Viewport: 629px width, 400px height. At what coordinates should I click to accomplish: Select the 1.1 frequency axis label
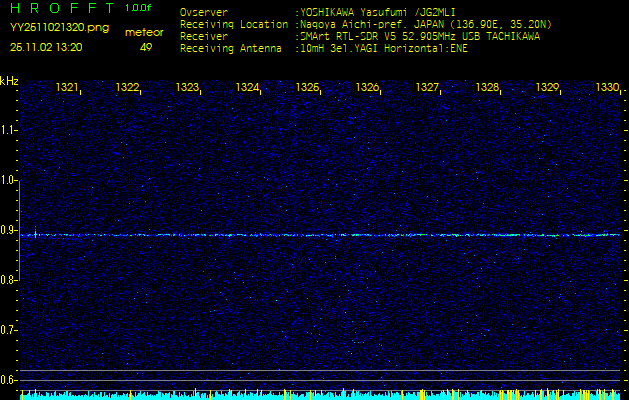click(x=9, y=130)
